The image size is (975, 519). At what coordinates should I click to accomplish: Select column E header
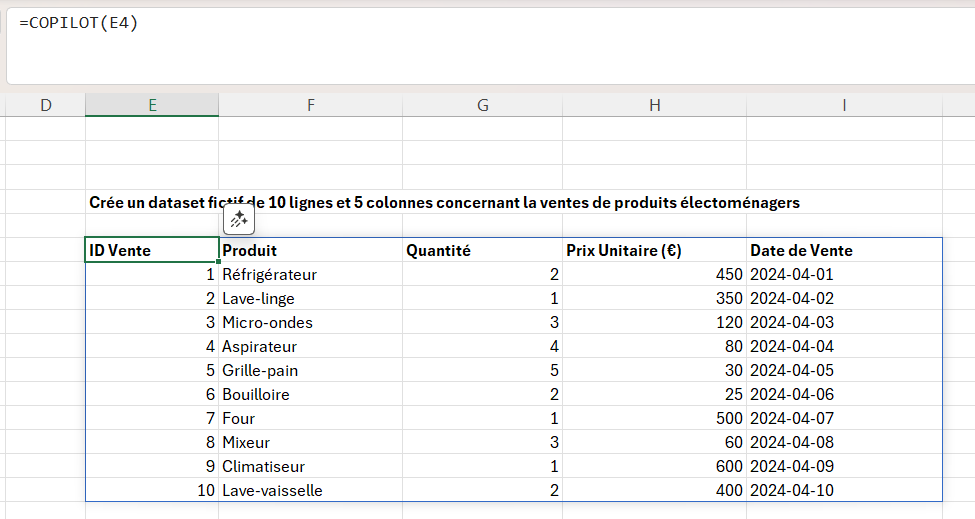[x=151, y=105]
